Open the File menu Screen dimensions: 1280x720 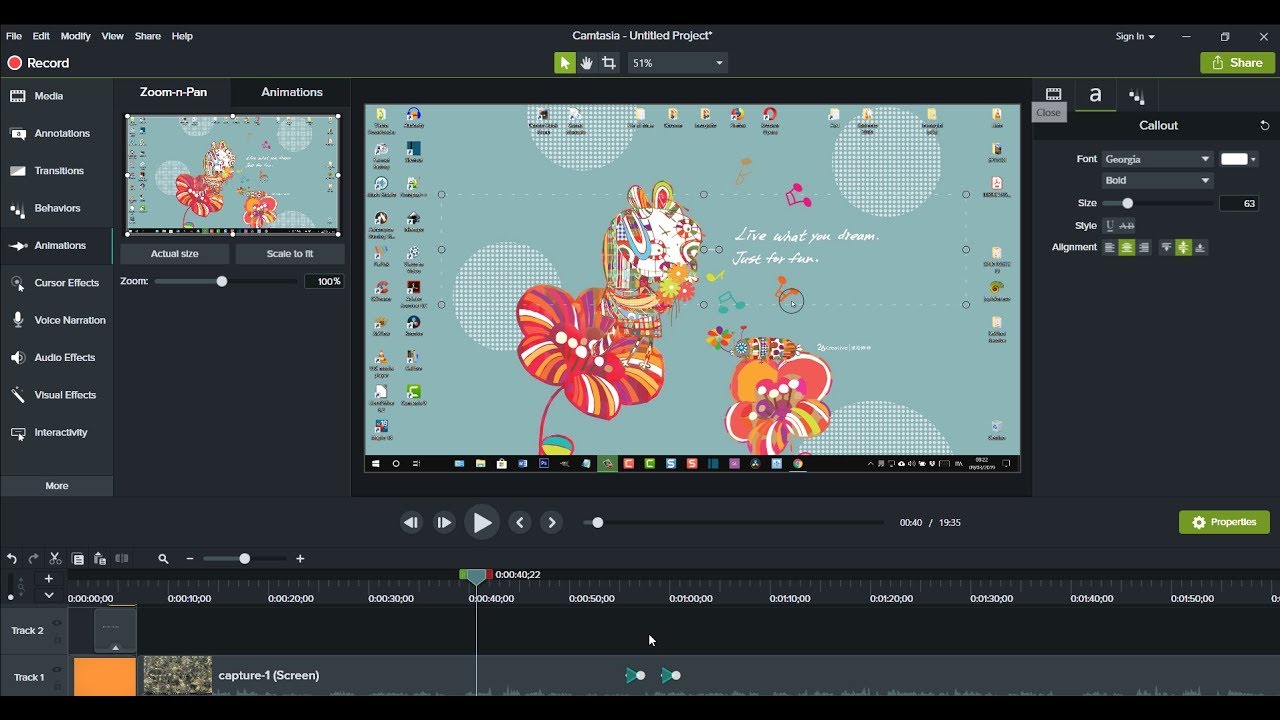14,36
